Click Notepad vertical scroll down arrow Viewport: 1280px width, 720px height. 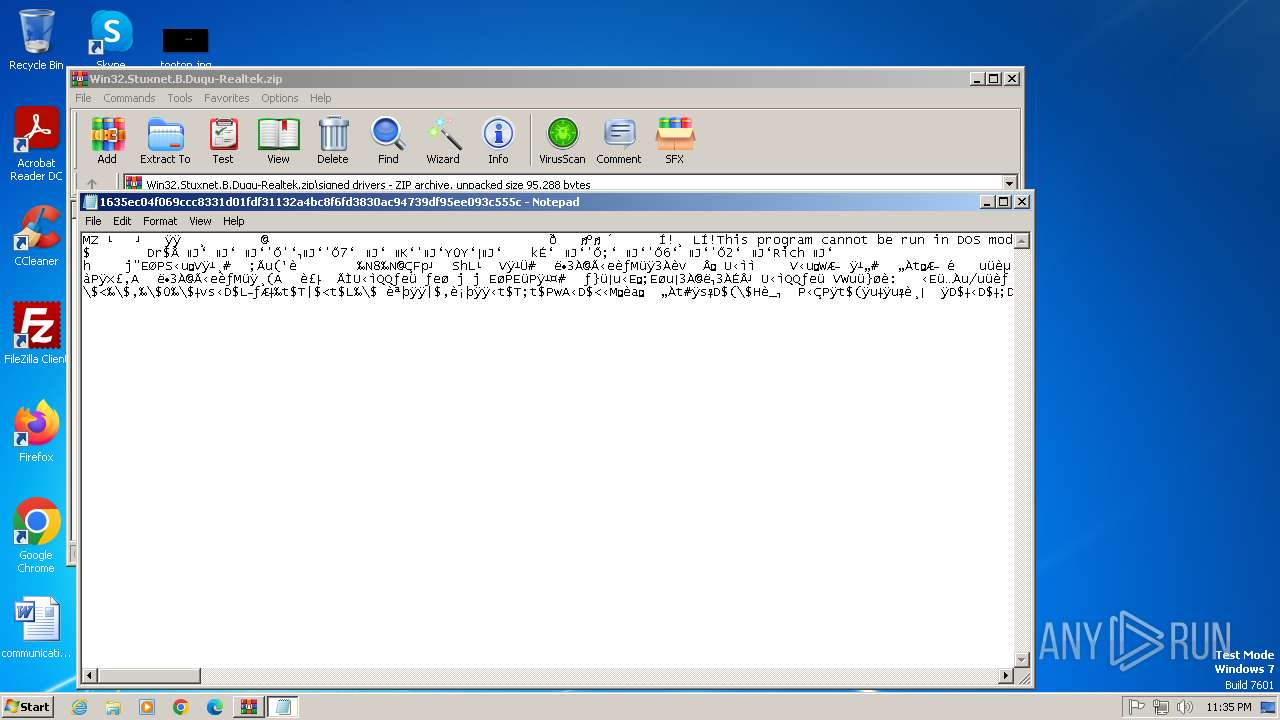click(x=1022, y=660)
